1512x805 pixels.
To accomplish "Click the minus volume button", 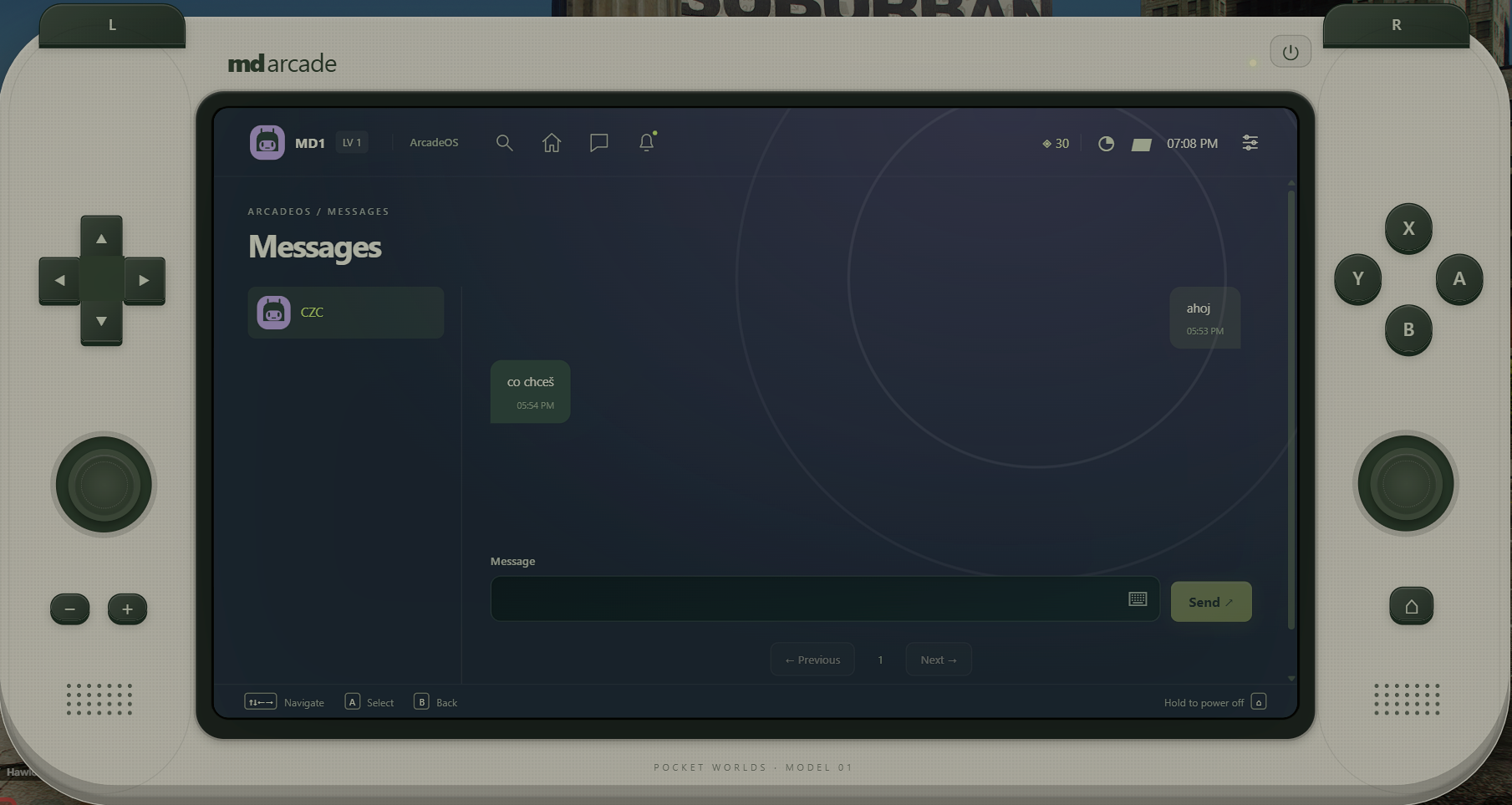I will pos(70,609).
